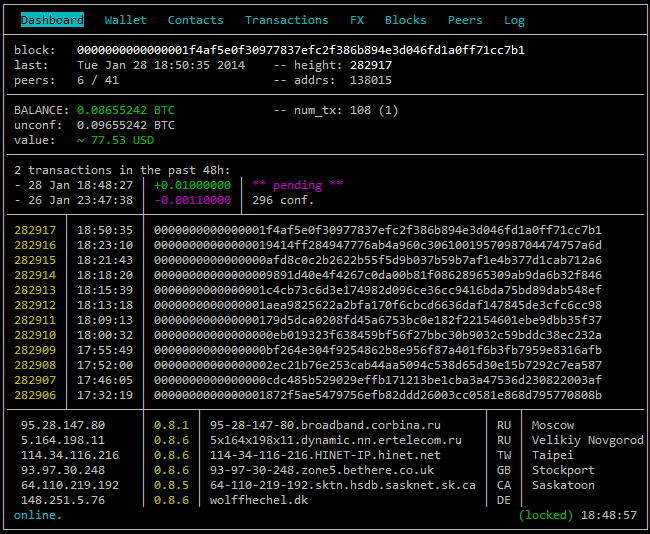Select block number 282914
The width and height of the screenshot is (650, 534).
[35, 275]
